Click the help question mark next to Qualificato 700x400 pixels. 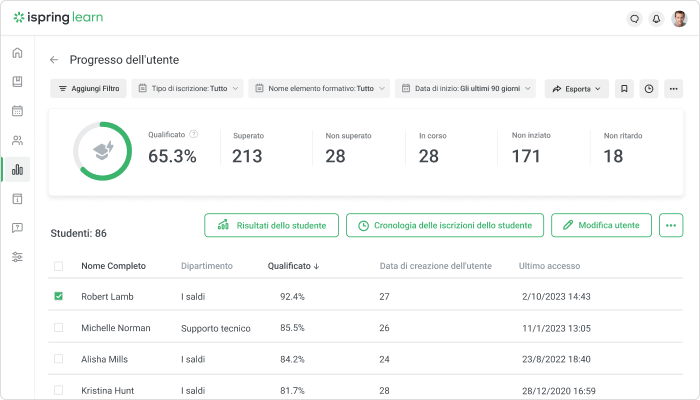pos(193,134)
